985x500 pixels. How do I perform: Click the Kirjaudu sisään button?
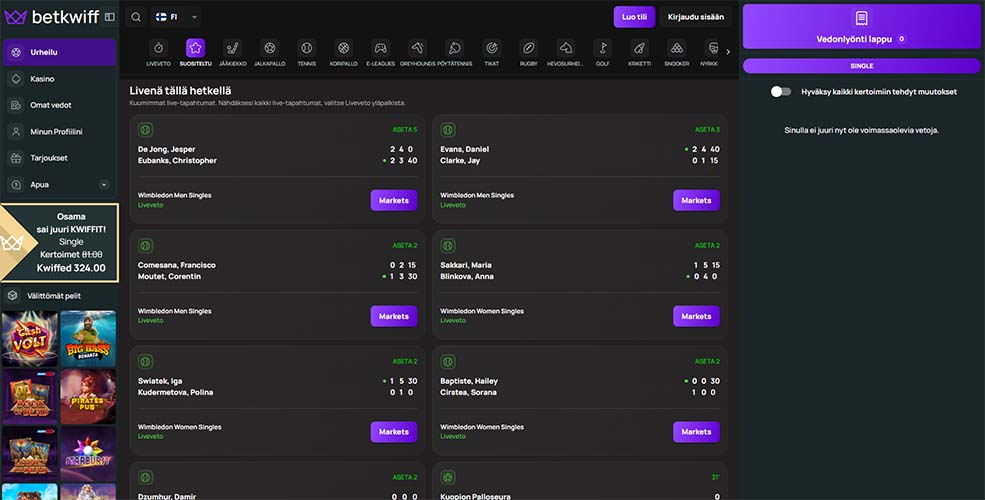(695, 17)
